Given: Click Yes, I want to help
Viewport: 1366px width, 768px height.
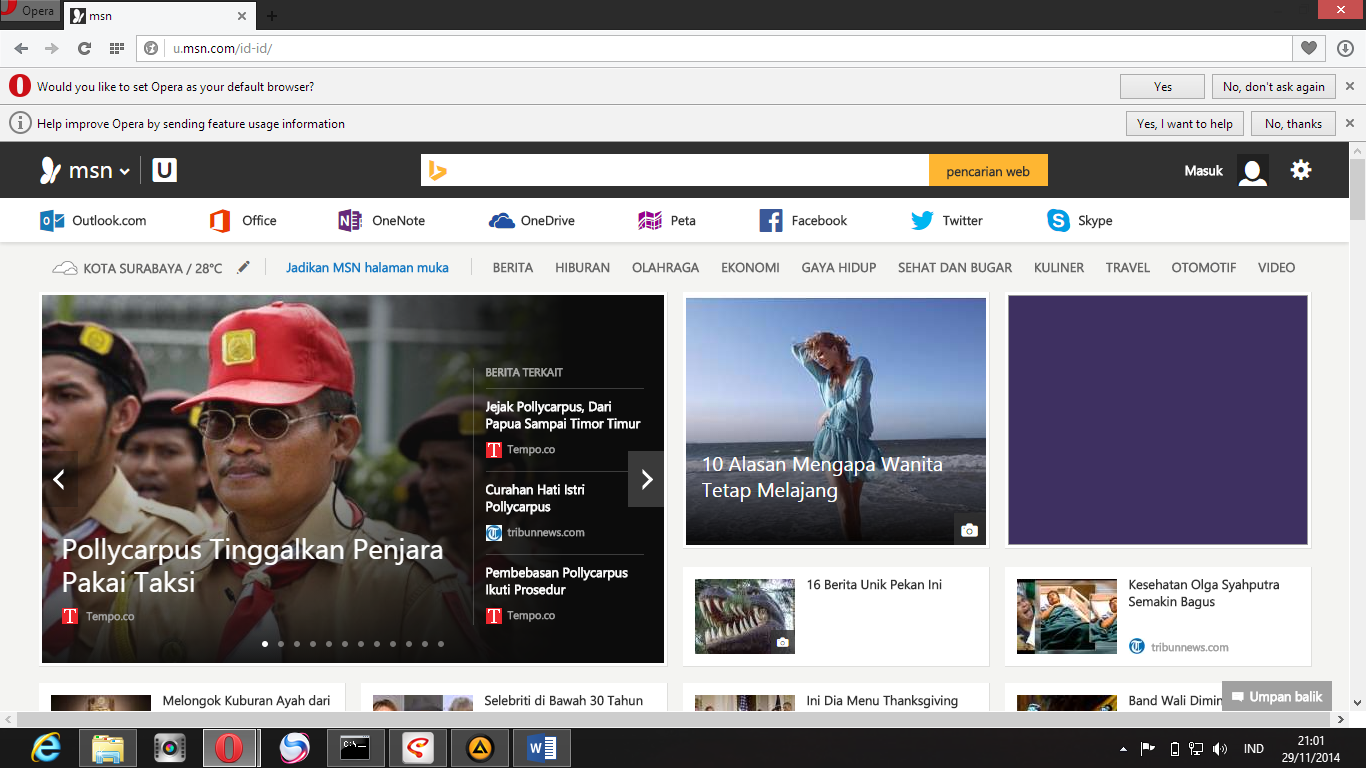Looking at the screenshot, I should pos(1185,124).
